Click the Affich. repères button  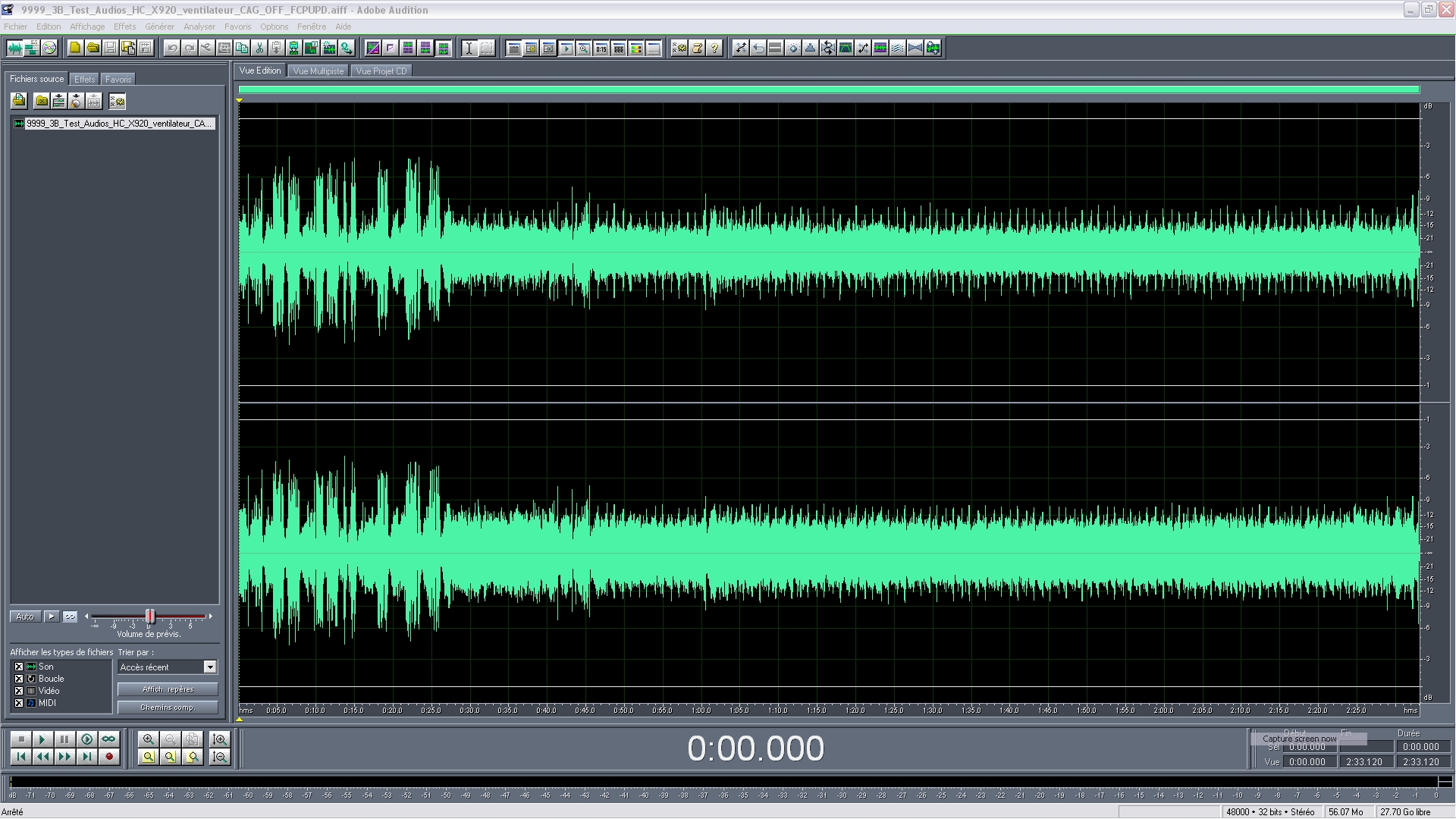pyautogui.click(x=168, y=689)
